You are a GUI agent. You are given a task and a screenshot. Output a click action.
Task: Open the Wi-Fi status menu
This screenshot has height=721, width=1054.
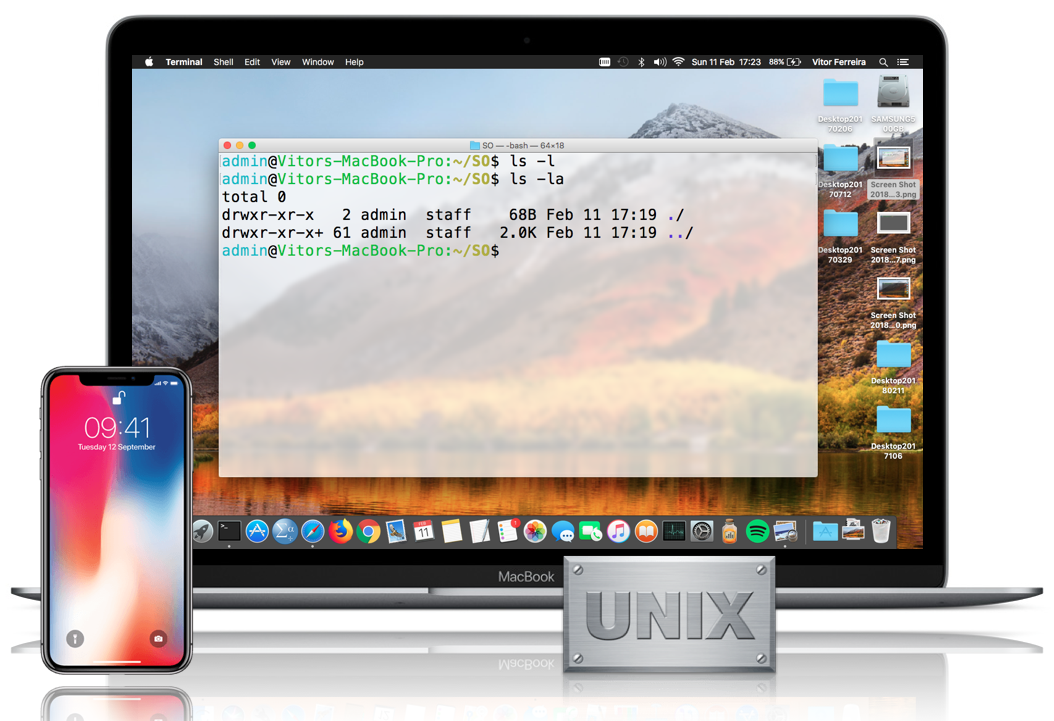click(678, 62)
